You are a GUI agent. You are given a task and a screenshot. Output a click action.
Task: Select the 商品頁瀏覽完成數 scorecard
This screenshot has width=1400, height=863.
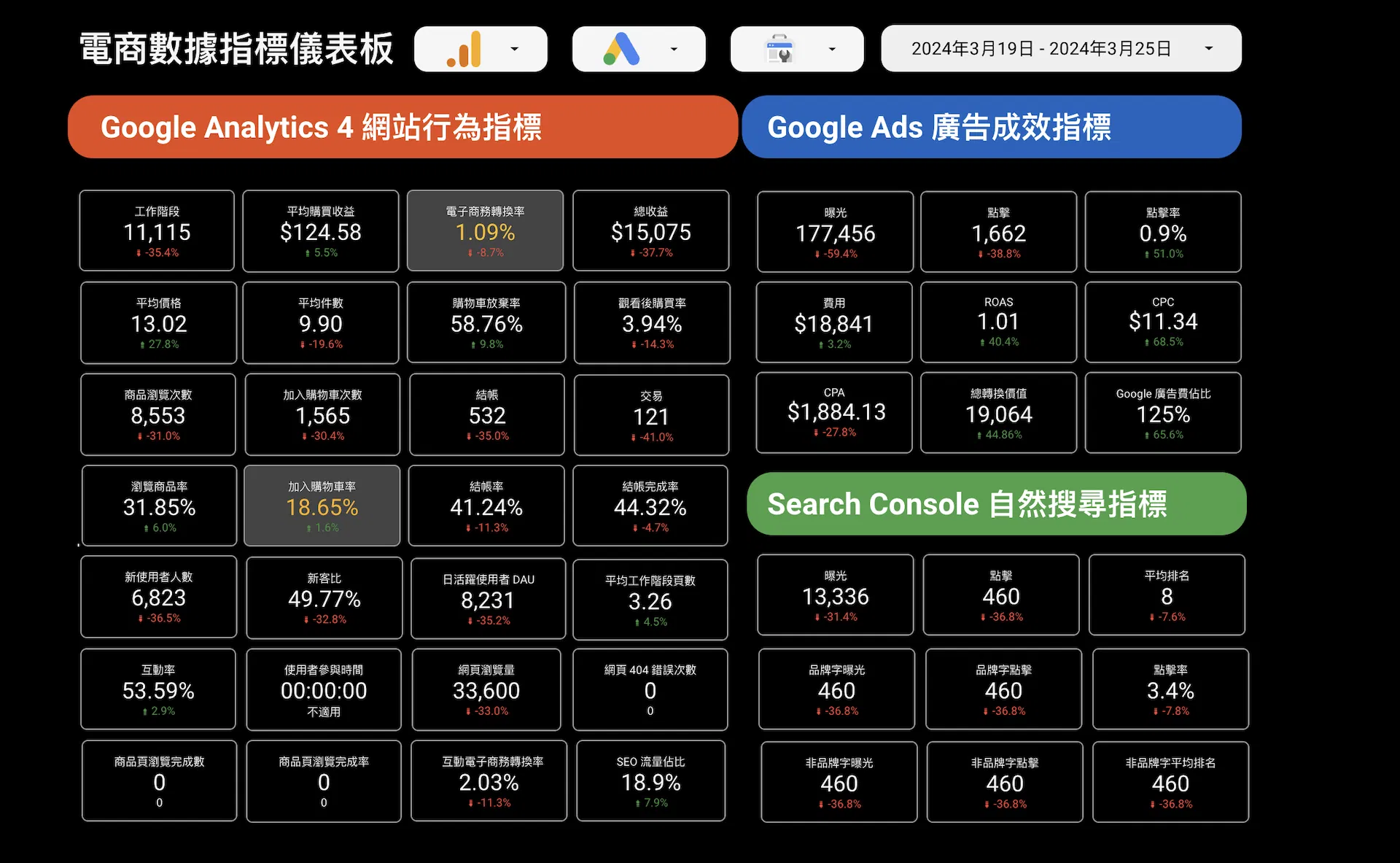tap(159, 781)
